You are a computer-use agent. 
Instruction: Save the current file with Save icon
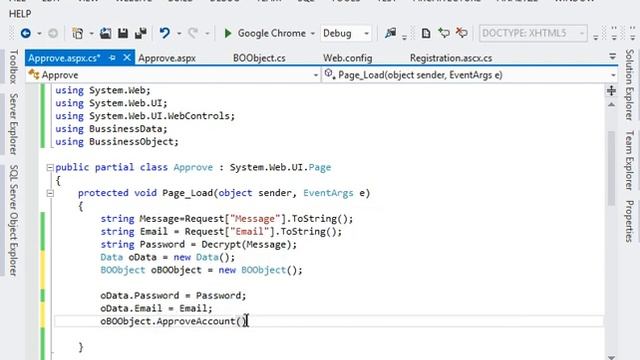click(x=123, y=33)
